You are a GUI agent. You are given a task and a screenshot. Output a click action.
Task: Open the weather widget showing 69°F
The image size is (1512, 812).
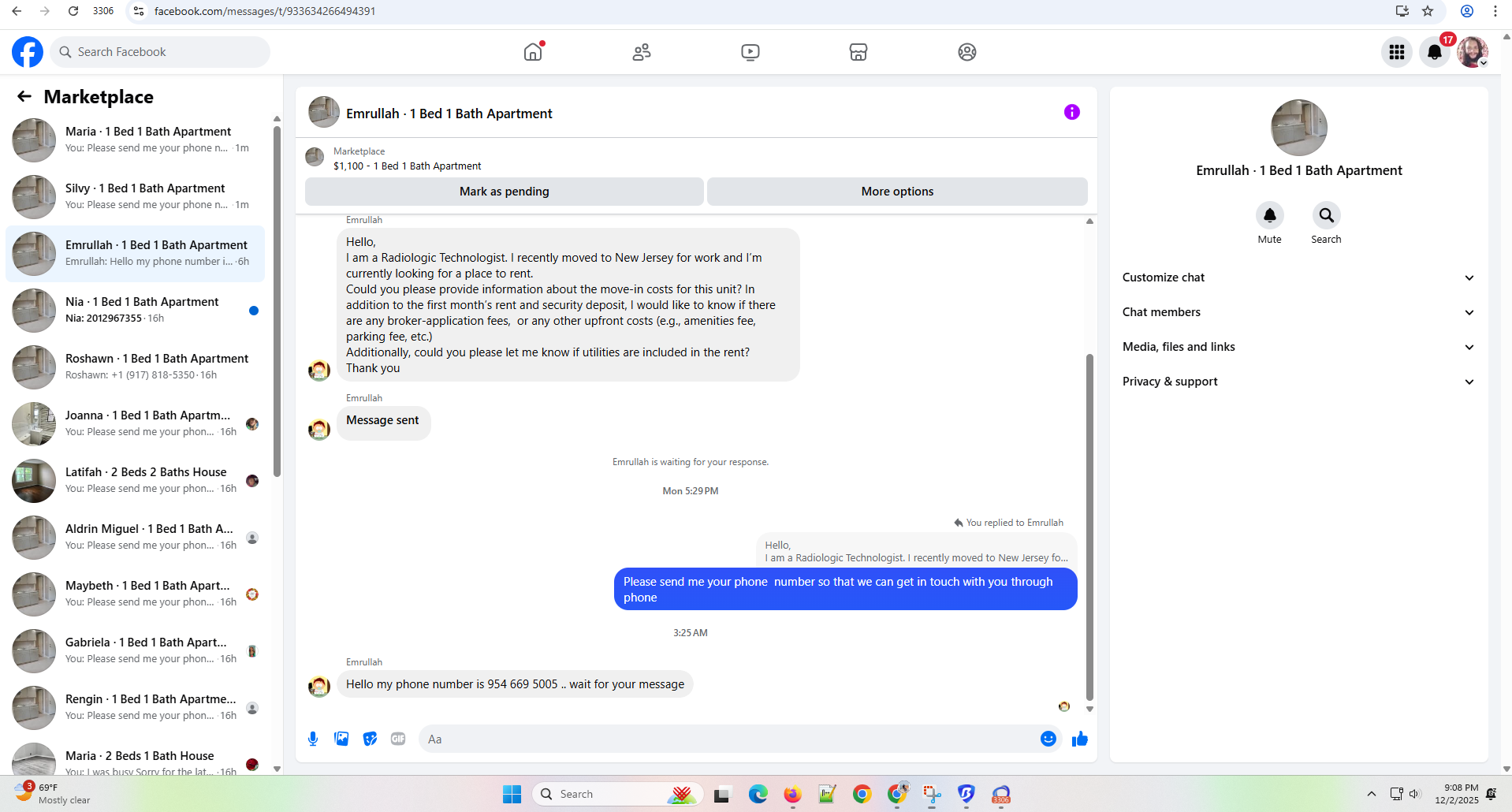[x=52, y=794]
